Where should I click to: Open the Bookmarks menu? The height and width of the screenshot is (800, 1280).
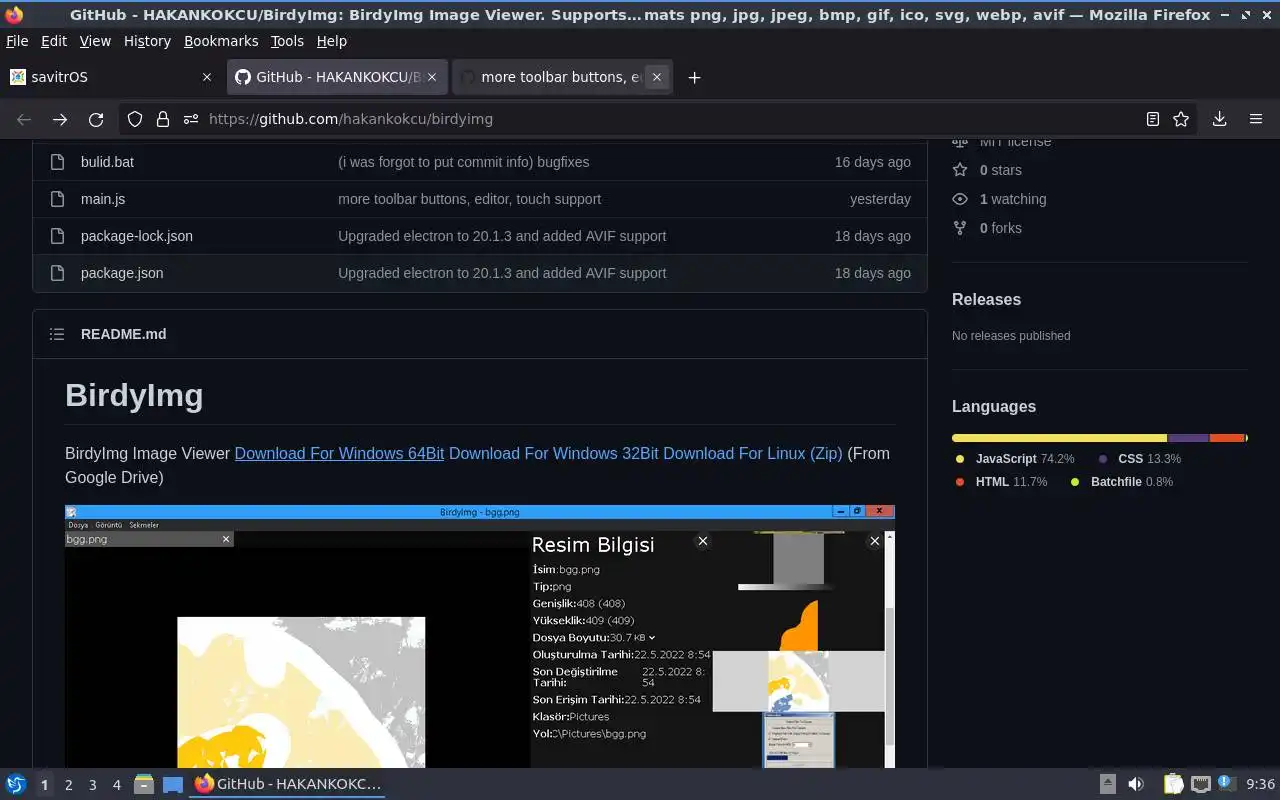pos(221,41)
